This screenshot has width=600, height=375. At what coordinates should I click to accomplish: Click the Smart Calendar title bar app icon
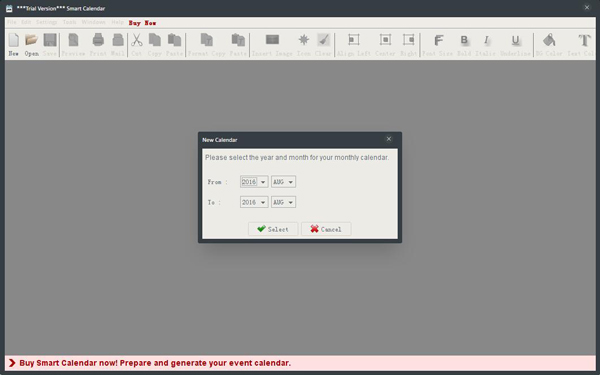(9, 8)
